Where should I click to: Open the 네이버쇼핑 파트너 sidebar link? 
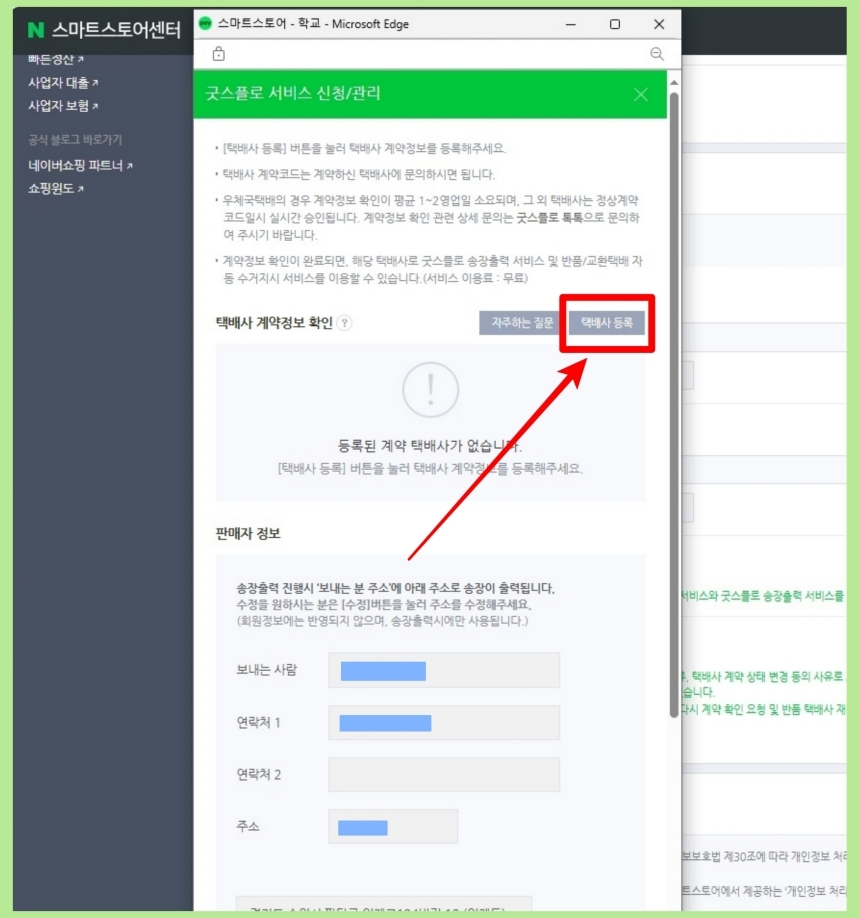point(80,166)
